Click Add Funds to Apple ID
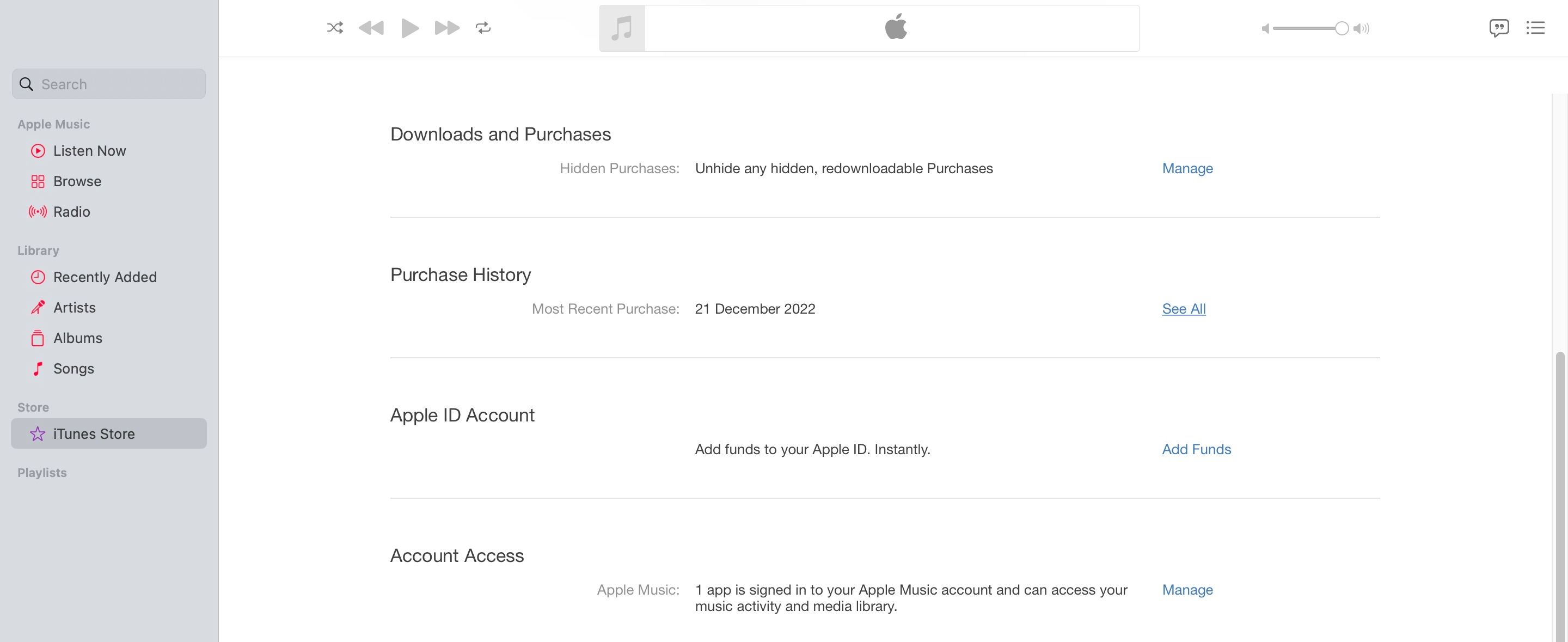 (1196, 450)
